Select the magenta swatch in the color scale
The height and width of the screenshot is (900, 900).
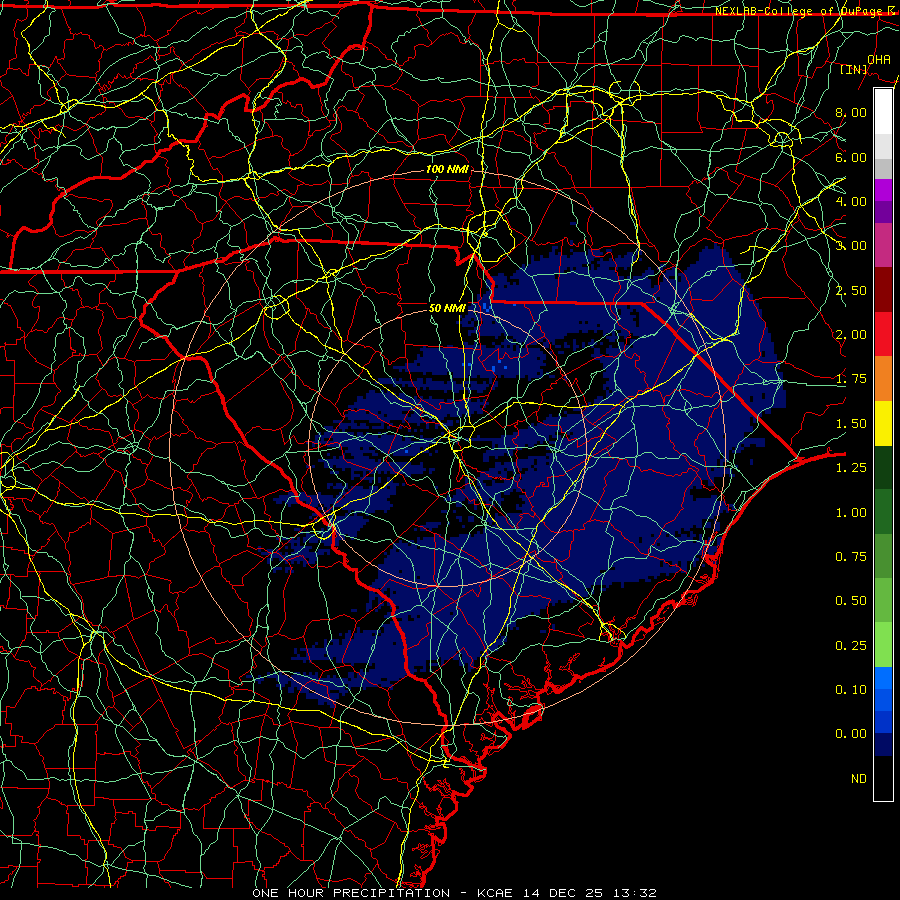pyautogui.click(x=883, y=190)
